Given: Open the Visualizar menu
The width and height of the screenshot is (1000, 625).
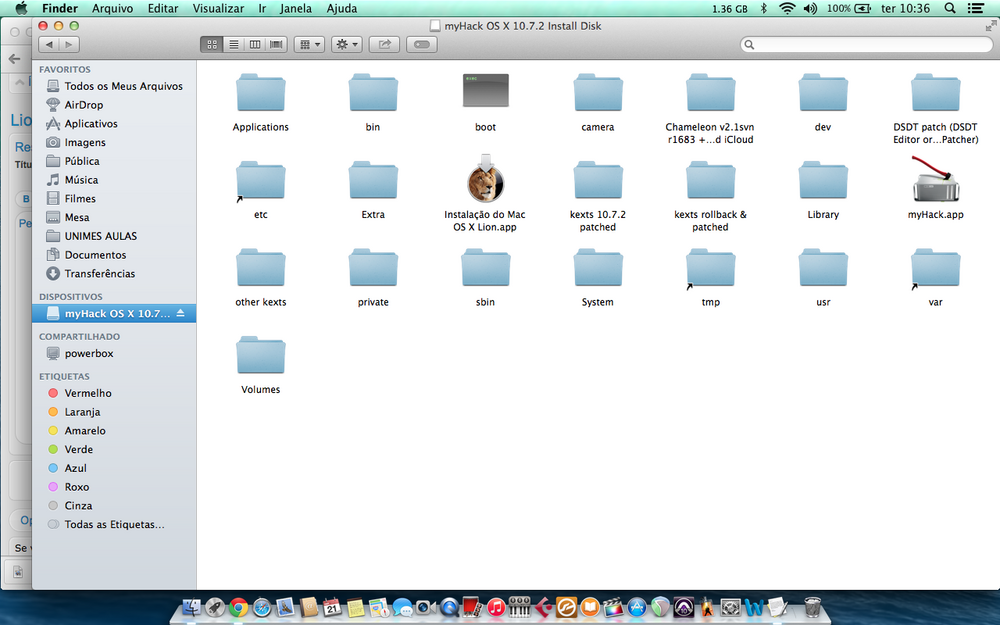Looking at the screenshot, I should pyautogui.click(x=217, y=8).
